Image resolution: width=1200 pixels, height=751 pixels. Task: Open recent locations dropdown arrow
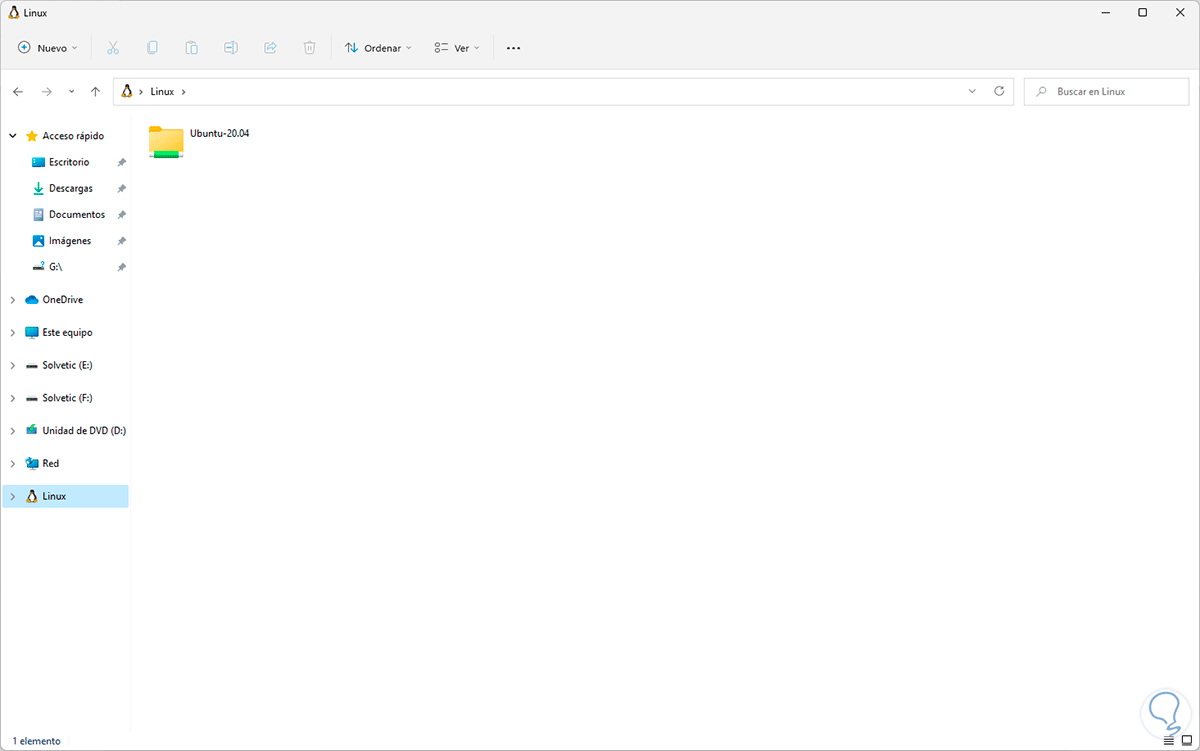tap(71, 91)
